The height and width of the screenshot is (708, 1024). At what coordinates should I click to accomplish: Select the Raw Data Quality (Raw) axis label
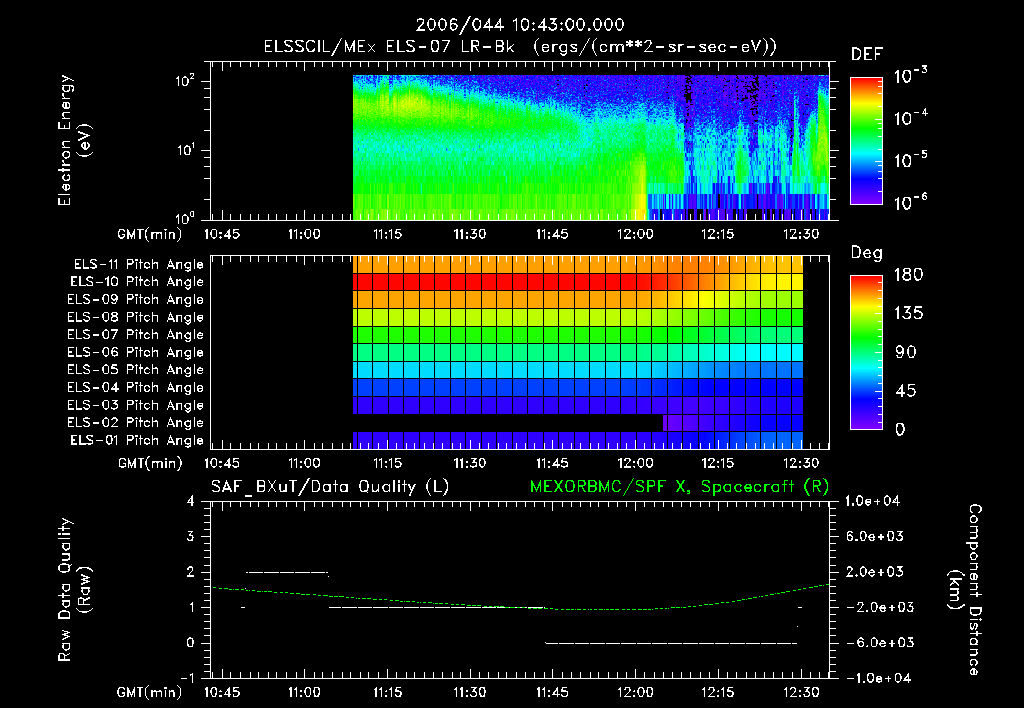point(74,590)
